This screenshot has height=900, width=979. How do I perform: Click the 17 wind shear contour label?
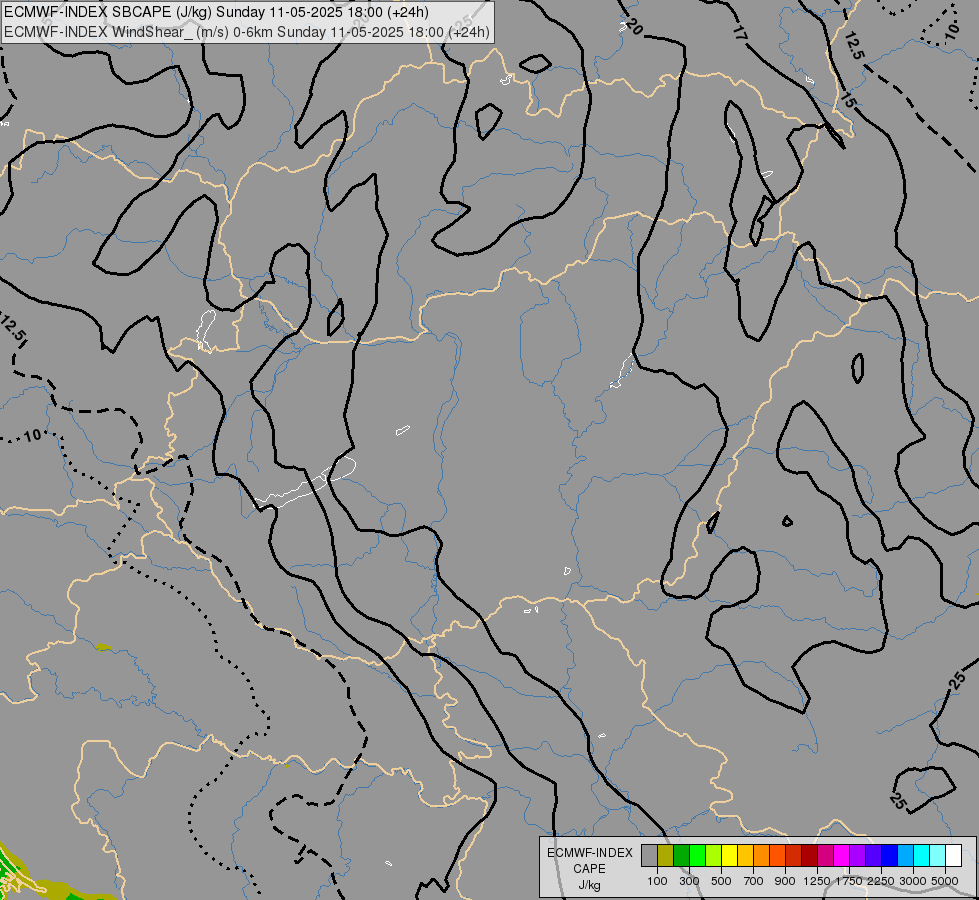pos(739,32)
